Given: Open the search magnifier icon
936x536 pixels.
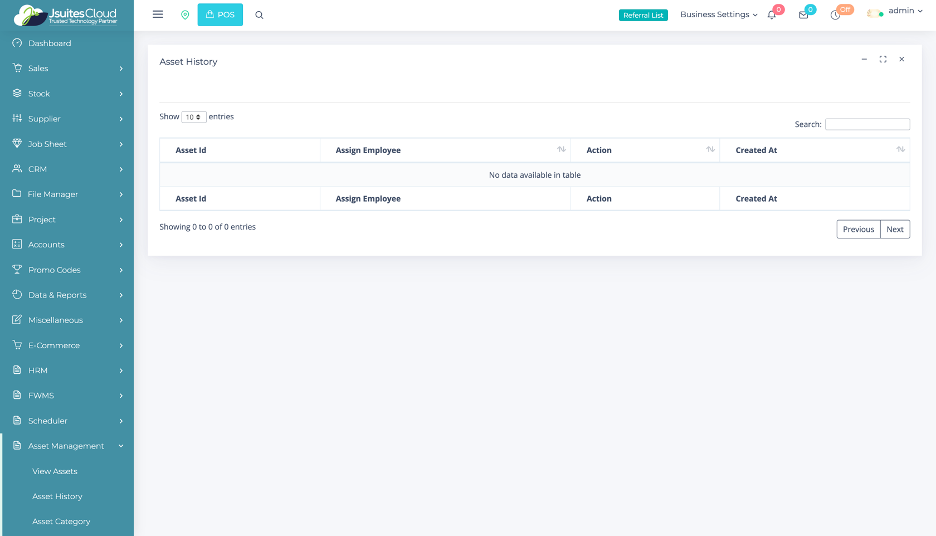Looking at the screenshot, I should (259, 15).
